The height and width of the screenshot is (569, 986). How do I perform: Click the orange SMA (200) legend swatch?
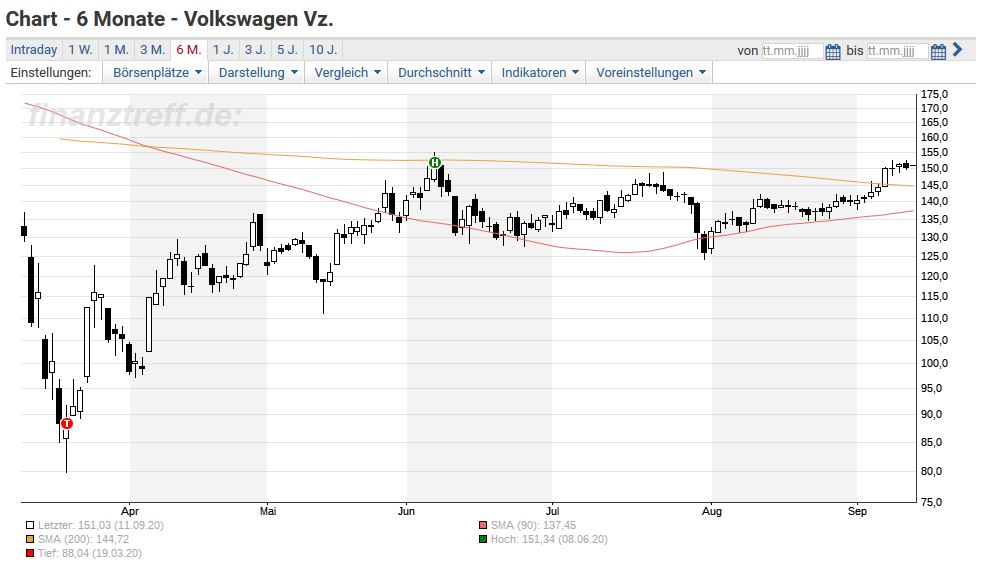pyautogui.click(x=30, y=539)
